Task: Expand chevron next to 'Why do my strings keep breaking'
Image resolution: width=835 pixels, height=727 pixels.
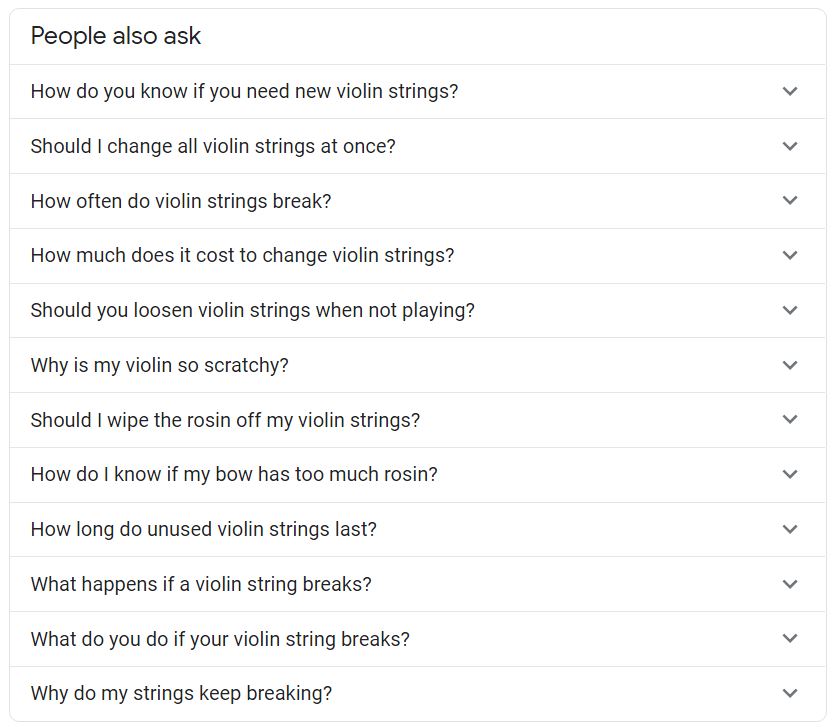Action: (790, 693)
